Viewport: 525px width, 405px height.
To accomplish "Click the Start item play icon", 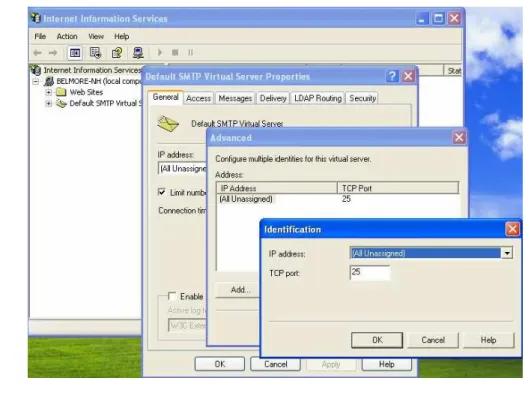I will pyautogui.click(x=160, y=53).
